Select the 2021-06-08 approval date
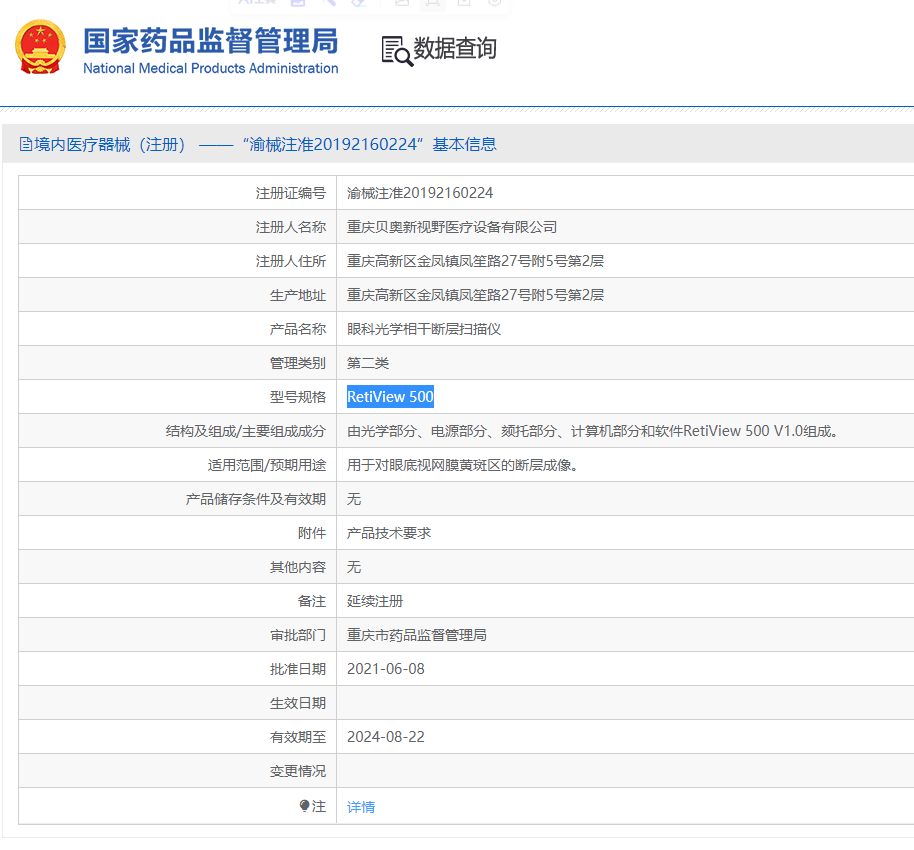Screen dimensions: 914x850 pyautogui.click(x=386, y=669)
